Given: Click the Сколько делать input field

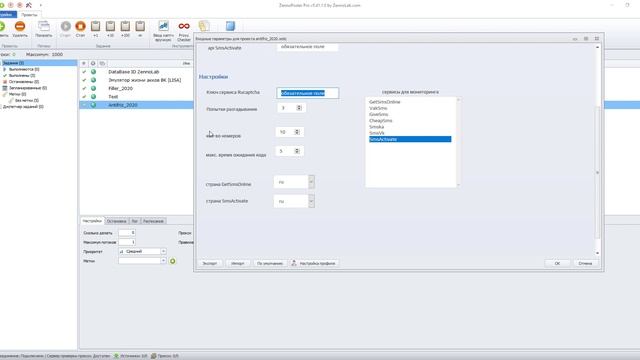Looking at the screenshot, I should click(x=127, y=233).
